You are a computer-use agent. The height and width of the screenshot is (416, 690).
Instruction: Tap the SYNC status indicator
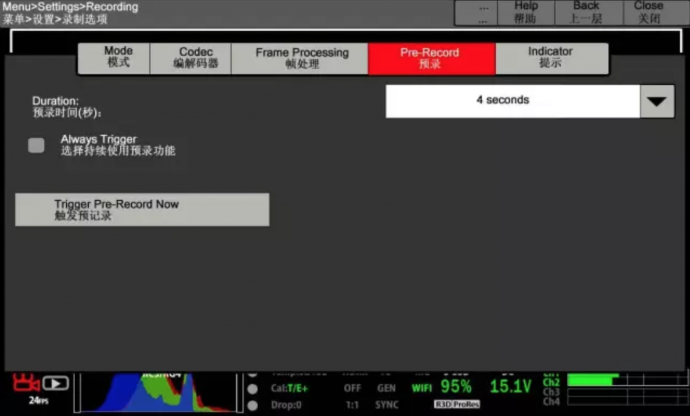(x=387, y=404)
